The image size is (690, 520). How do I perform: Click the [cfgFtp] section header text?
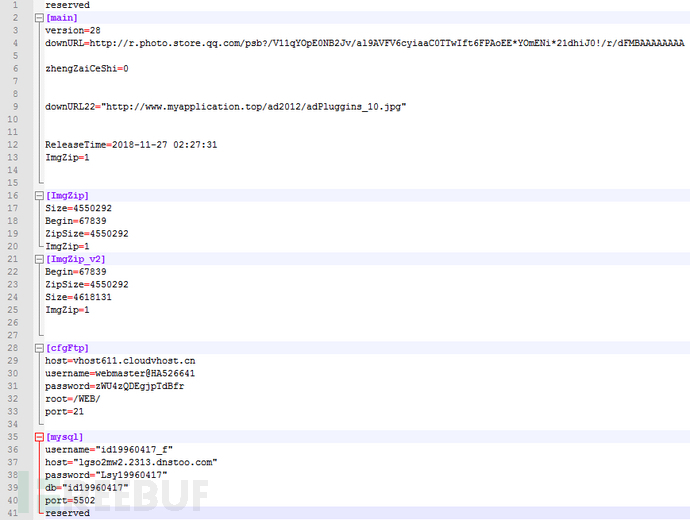point(67,348)
